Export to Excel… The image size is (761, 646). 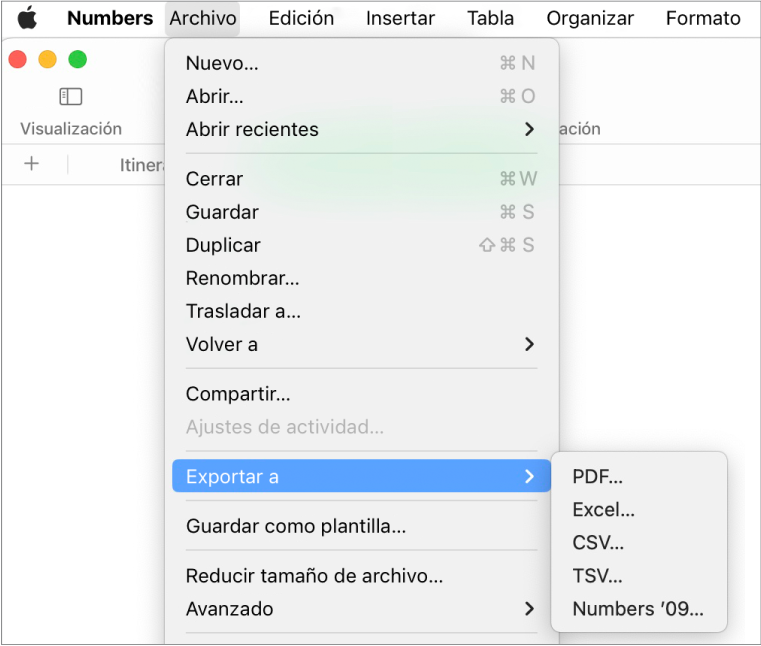639,509
